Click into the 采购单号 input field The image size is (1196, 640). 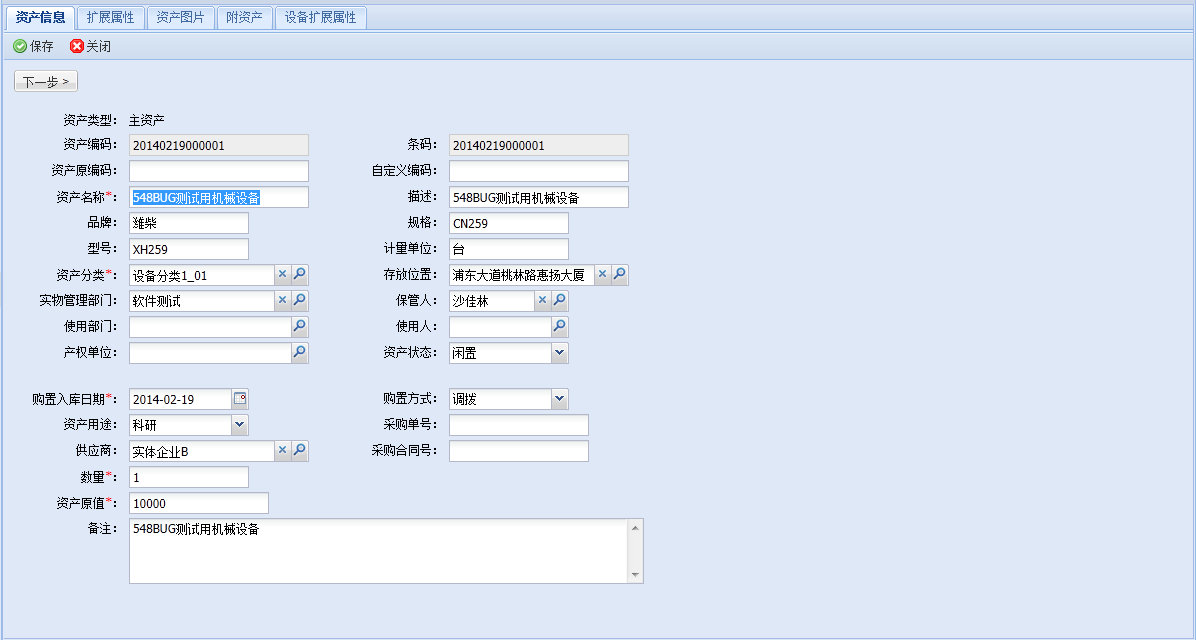518,425
